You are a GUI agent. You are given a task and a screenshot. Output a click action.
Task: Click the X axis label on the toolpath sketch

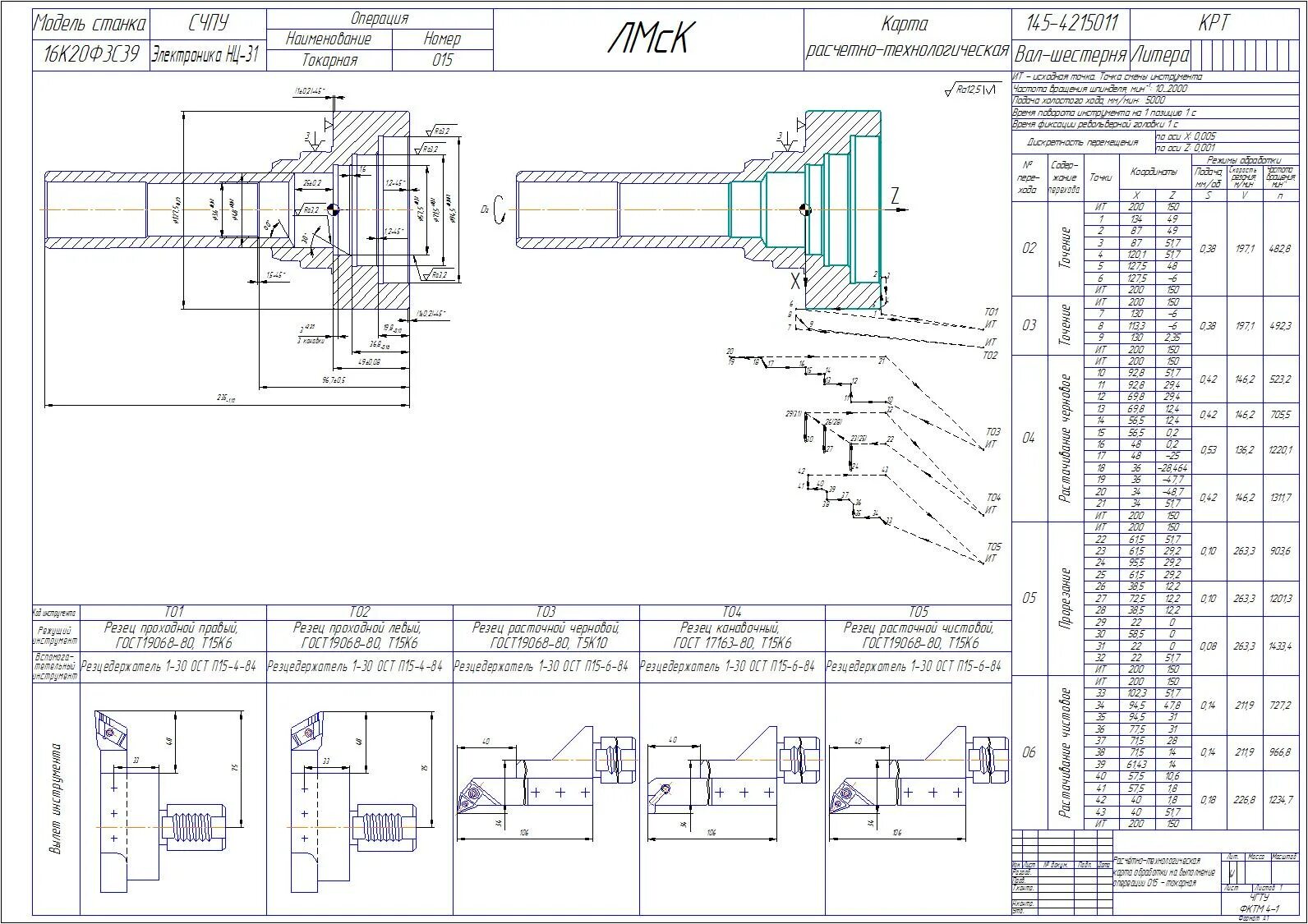click(794, 281)
